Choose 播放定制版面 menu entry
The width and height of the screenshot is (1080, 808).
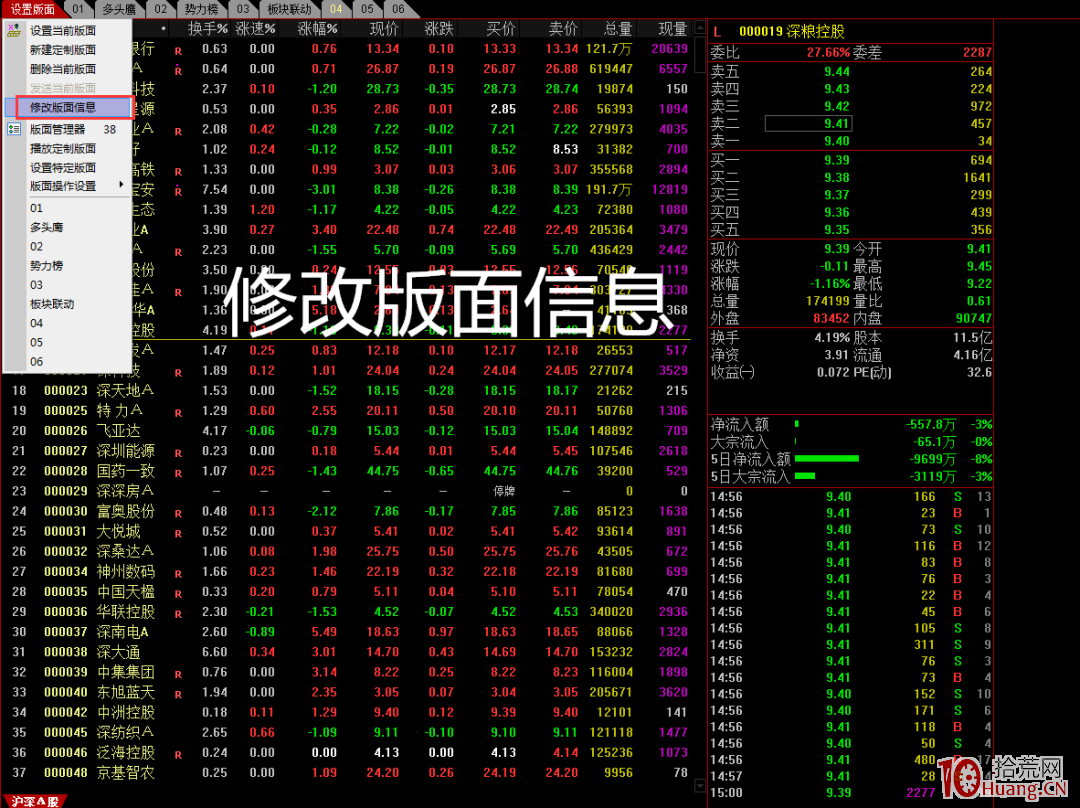coord(63,148)
